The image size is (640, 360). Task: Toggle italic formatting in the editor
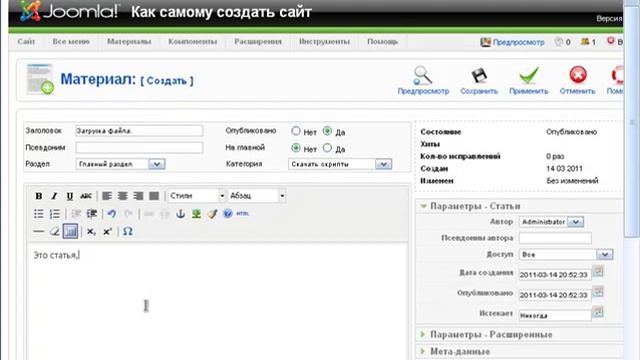tap(54, 196)
